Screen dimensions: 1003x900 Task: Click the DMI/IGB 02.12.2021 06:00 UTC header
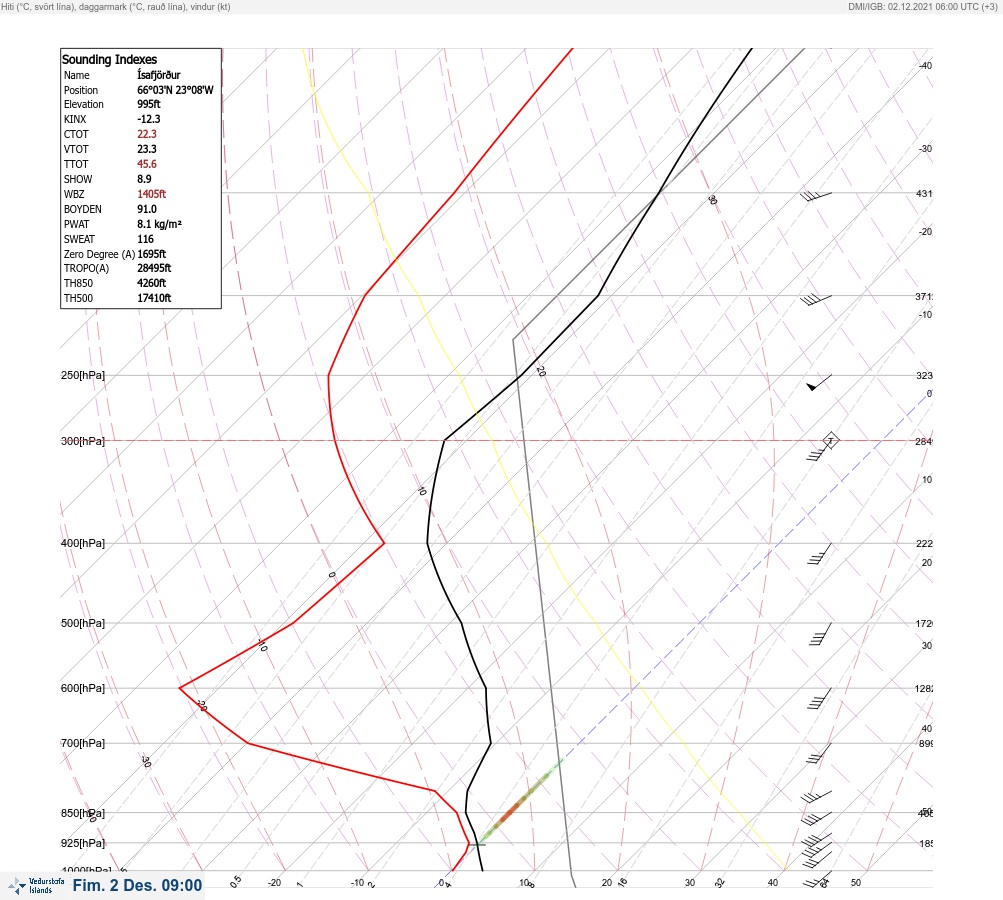pyautogui.click(x=922, y=6)
